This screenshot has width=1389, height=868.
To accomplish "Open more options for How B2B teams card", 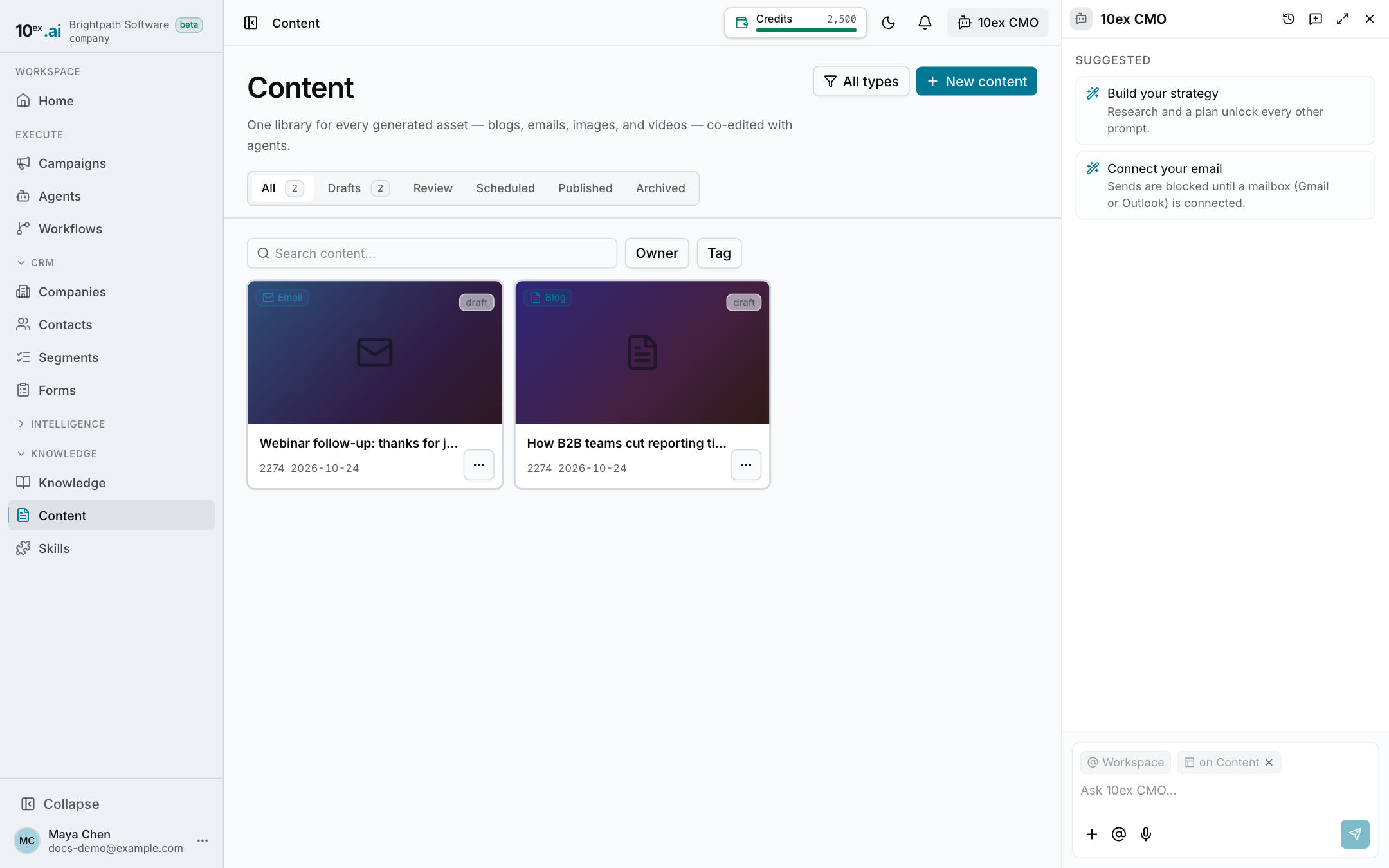I will pos(746,465).
